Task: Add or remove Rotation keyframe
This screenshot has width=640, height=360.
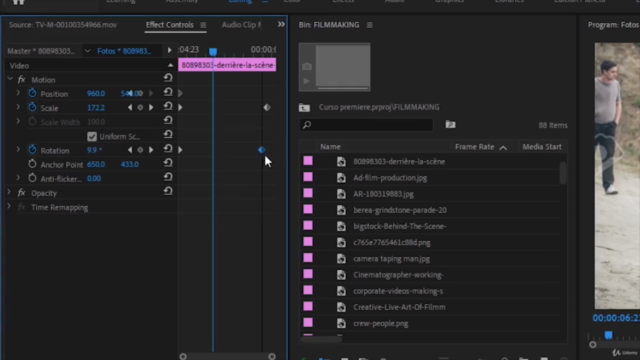Action: click(x=140, y=150)
